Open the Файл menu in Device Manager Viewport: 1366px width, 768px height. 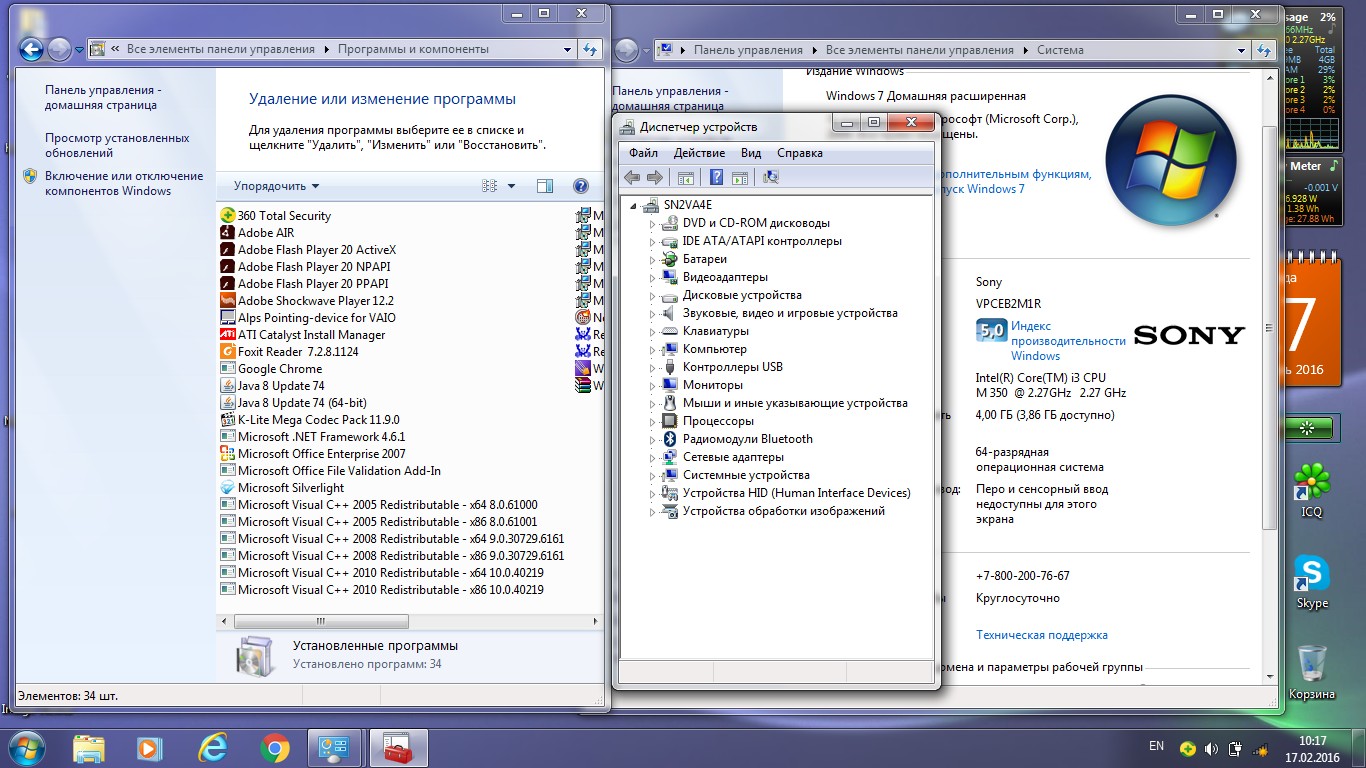643,153
